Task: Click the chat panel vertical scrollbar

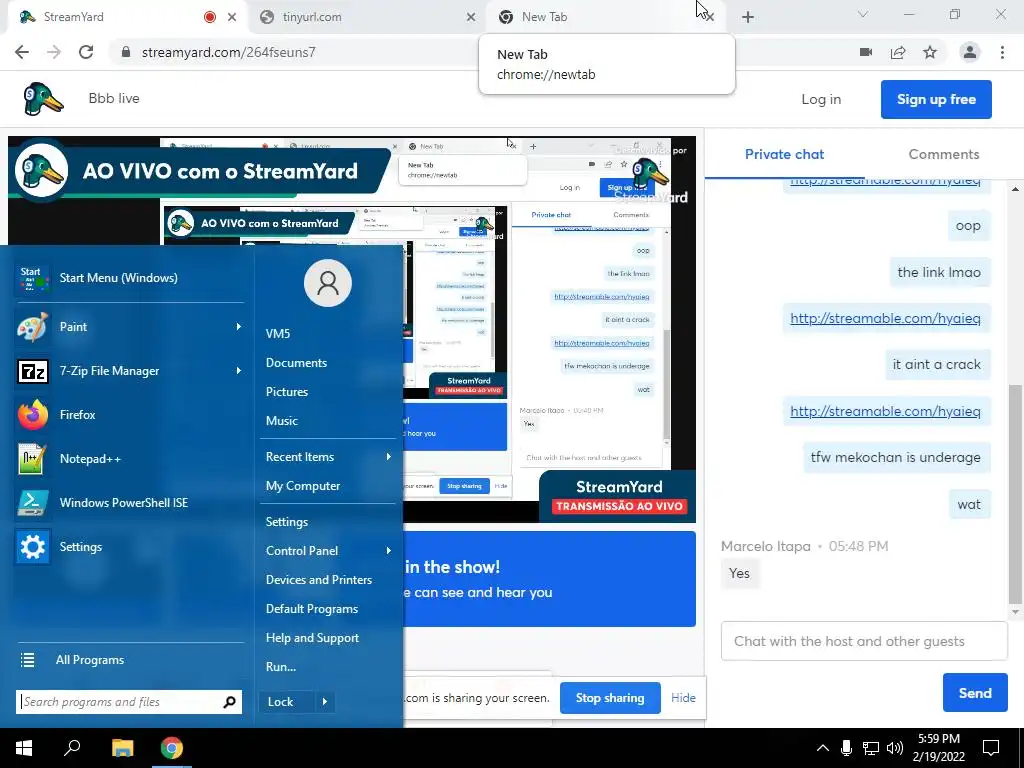Action: point(1015,494)
